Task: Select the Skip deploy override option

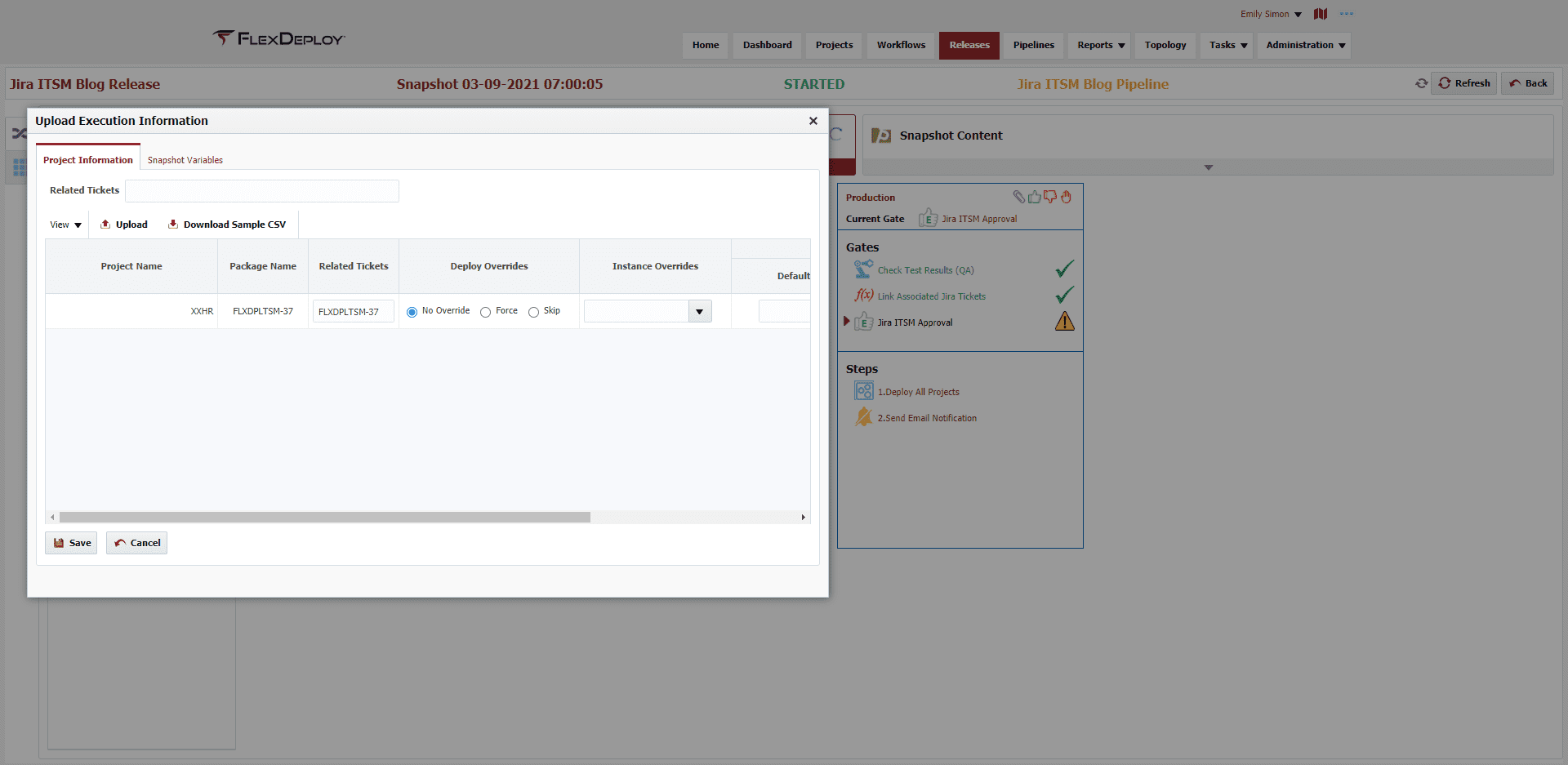Action: 533,312
